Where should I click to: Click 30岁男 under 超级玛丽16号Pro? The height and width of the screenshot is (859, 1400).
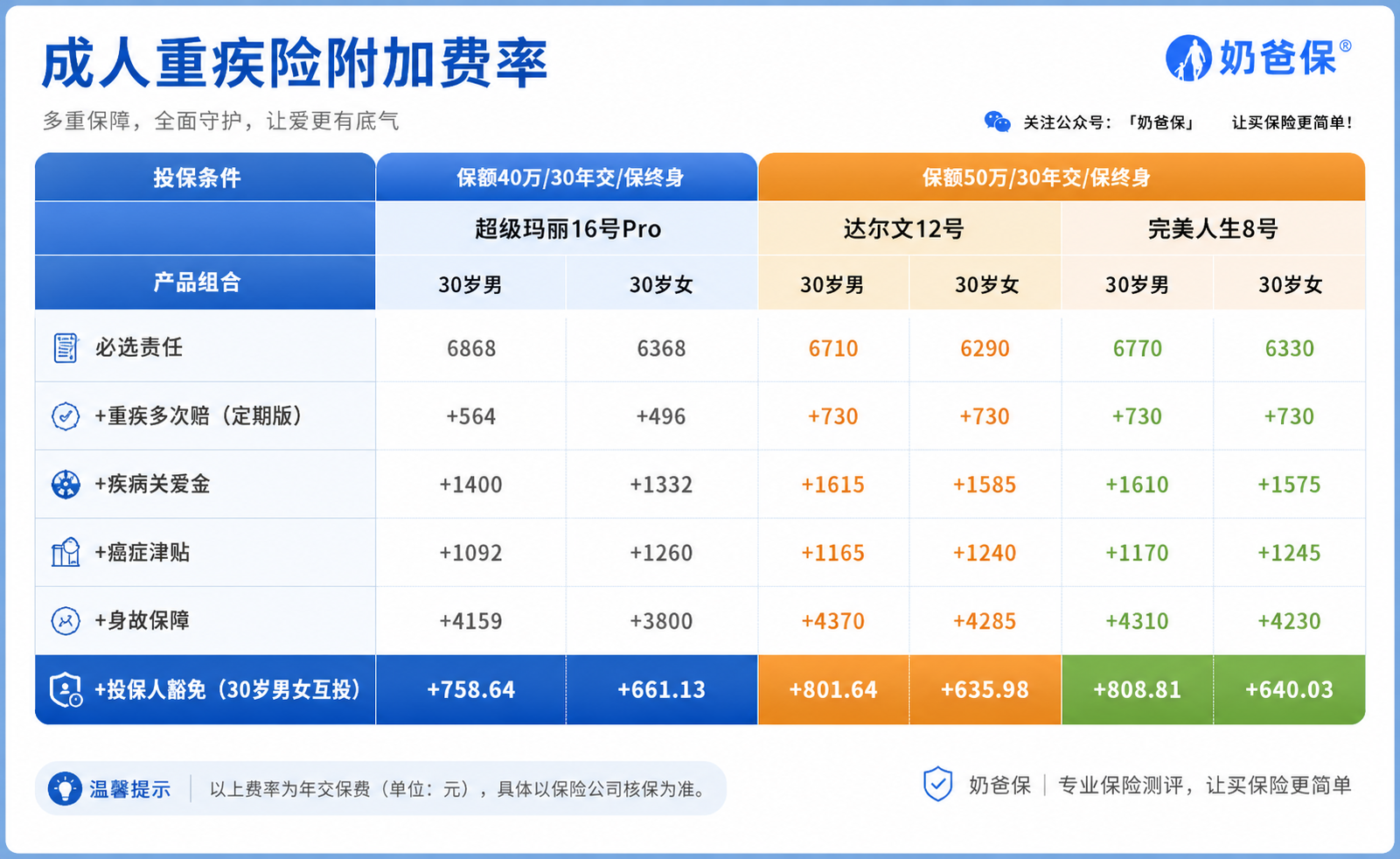(470, 284)
